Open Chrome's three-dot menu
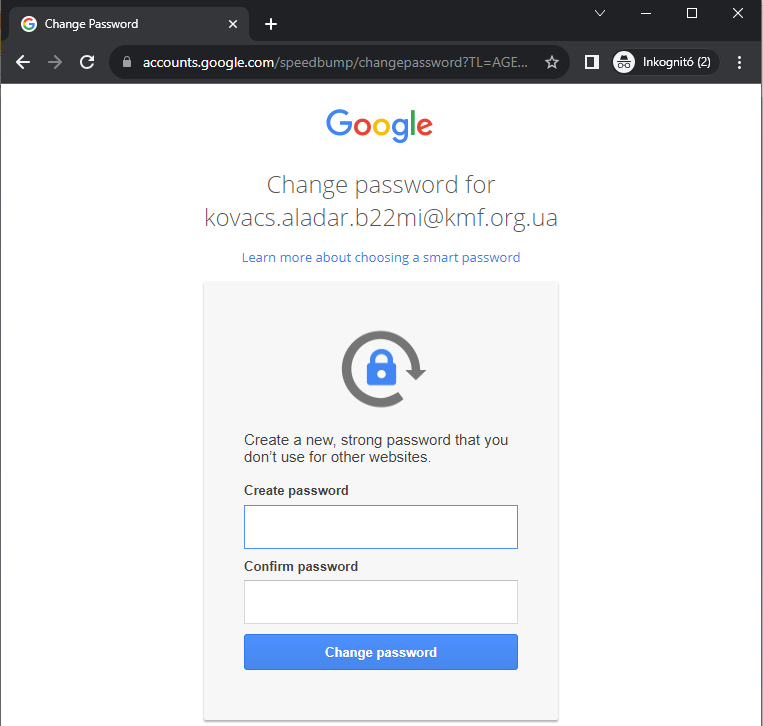The height and width of the screenshot is (726, 763). 740,62
